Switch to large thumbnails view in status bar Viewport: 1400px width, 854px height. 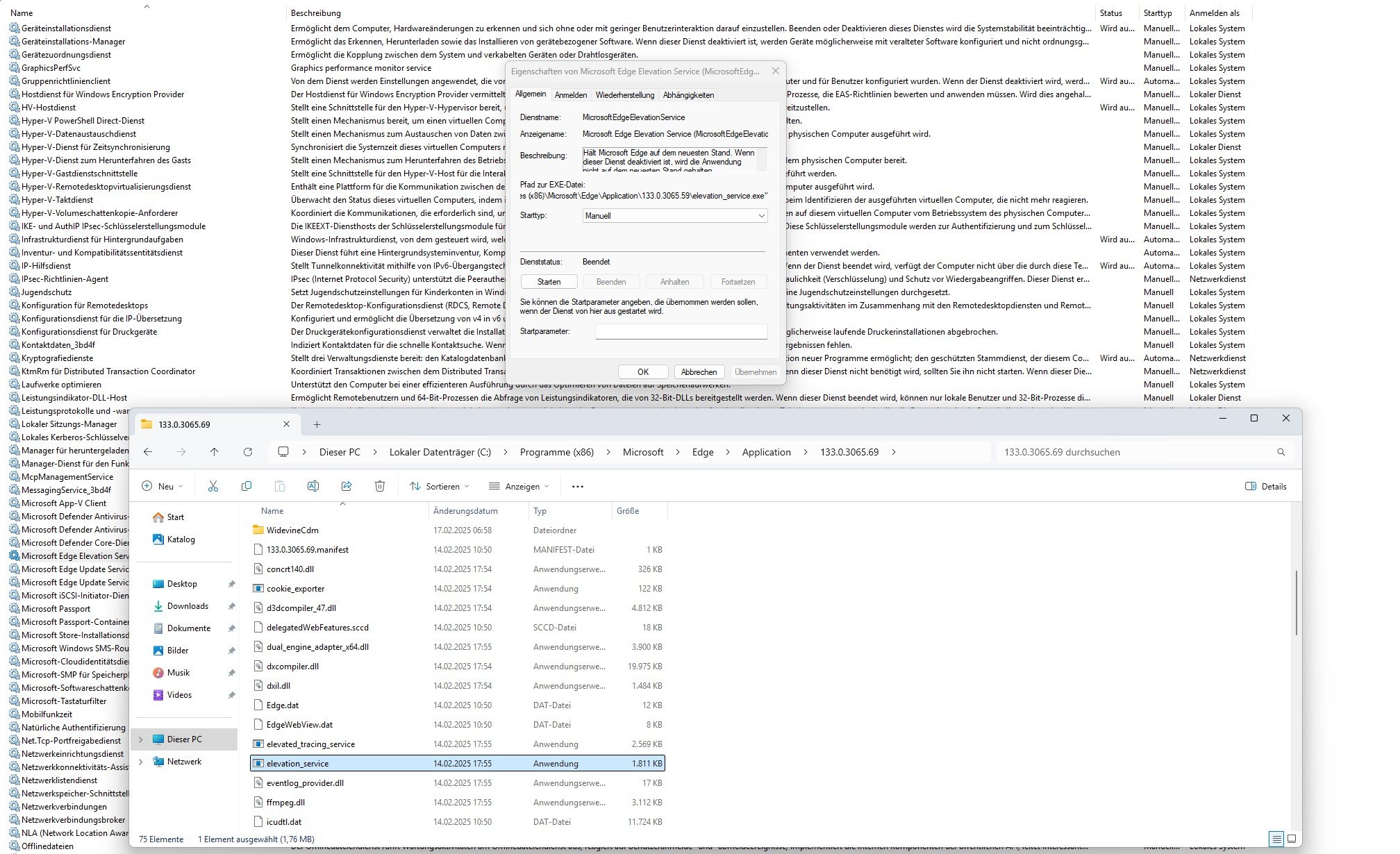[x=1292, y=839]
